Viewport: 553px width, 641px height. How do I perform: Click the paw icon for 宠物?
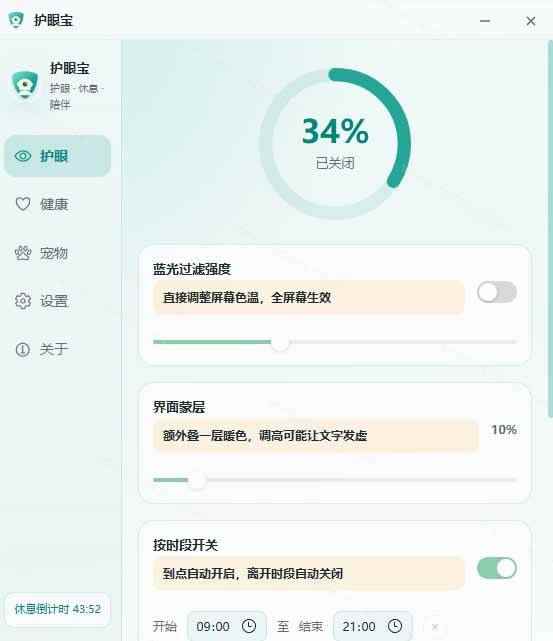[23, 253]
